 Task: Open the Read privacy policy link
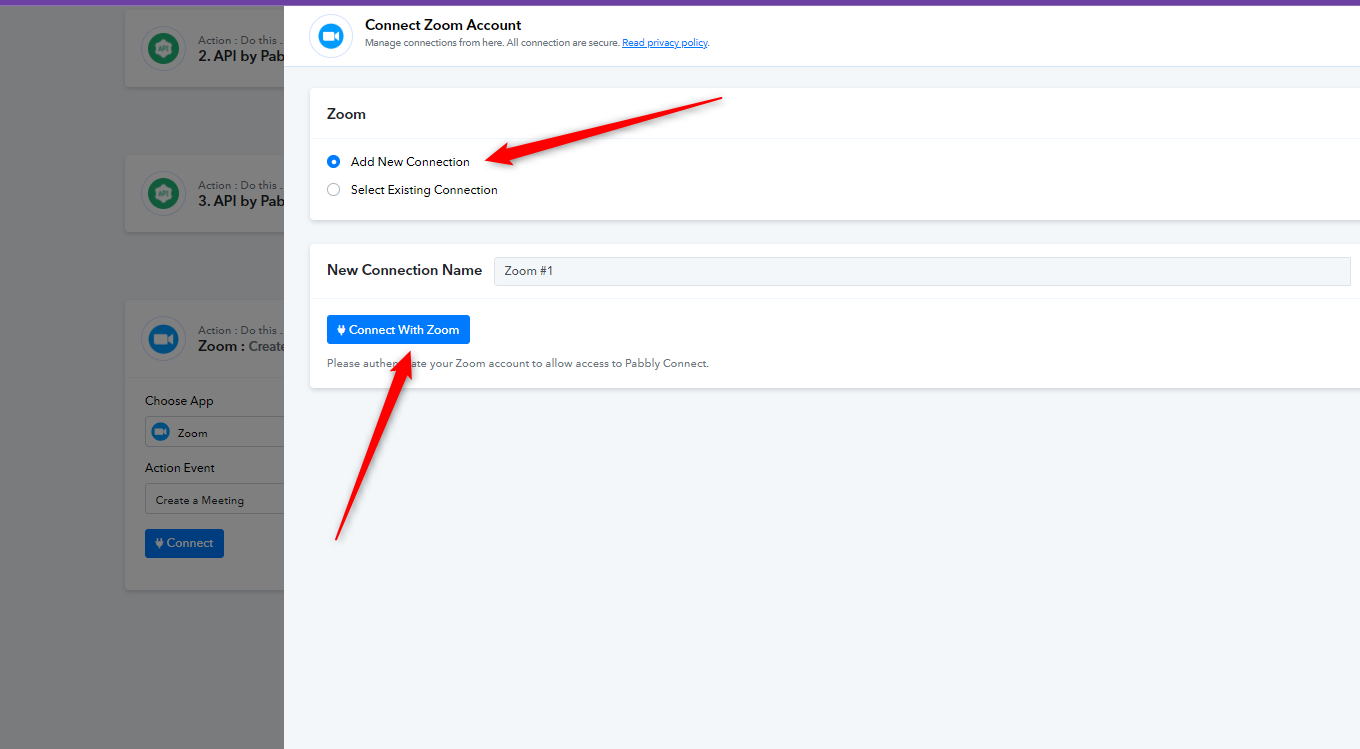point(665,43)
